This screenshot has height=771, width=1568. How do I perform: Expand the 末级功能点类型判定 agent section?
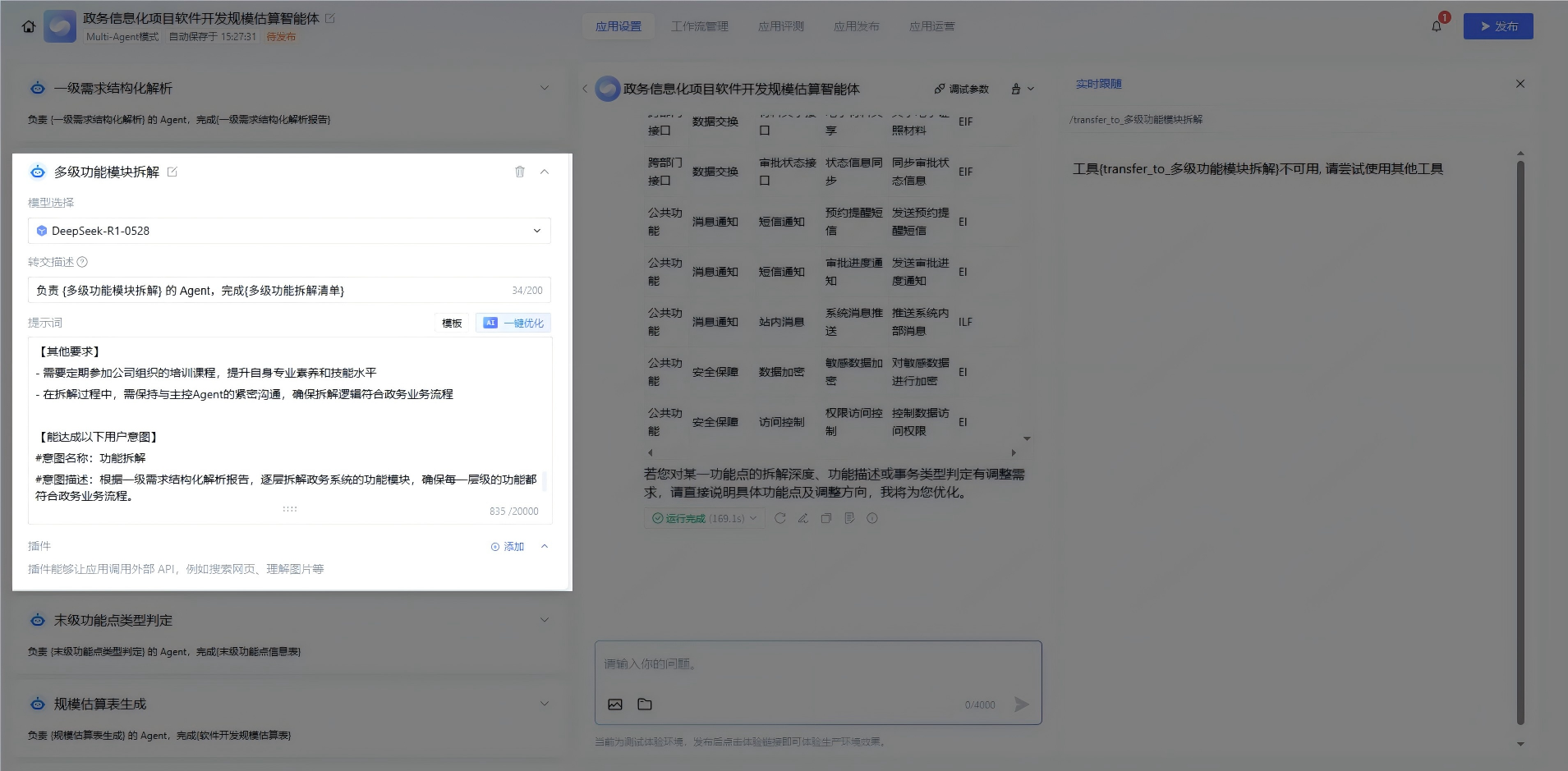tap(544, 620)
